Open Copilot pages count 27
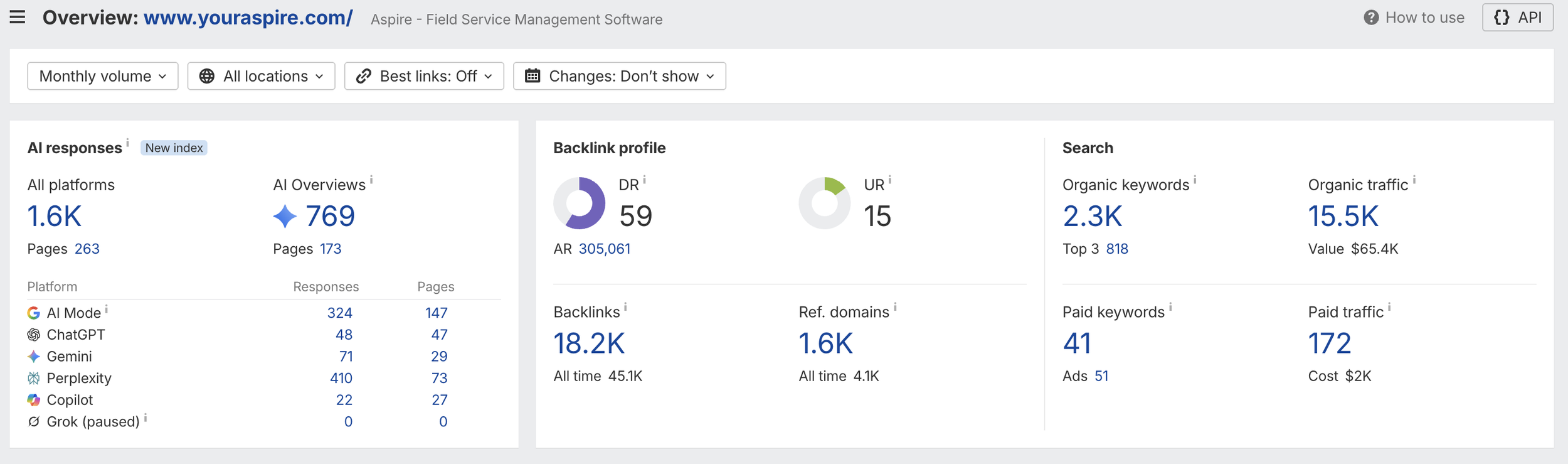This screenshot has height=464, width=1568. [x=440, y=400]
